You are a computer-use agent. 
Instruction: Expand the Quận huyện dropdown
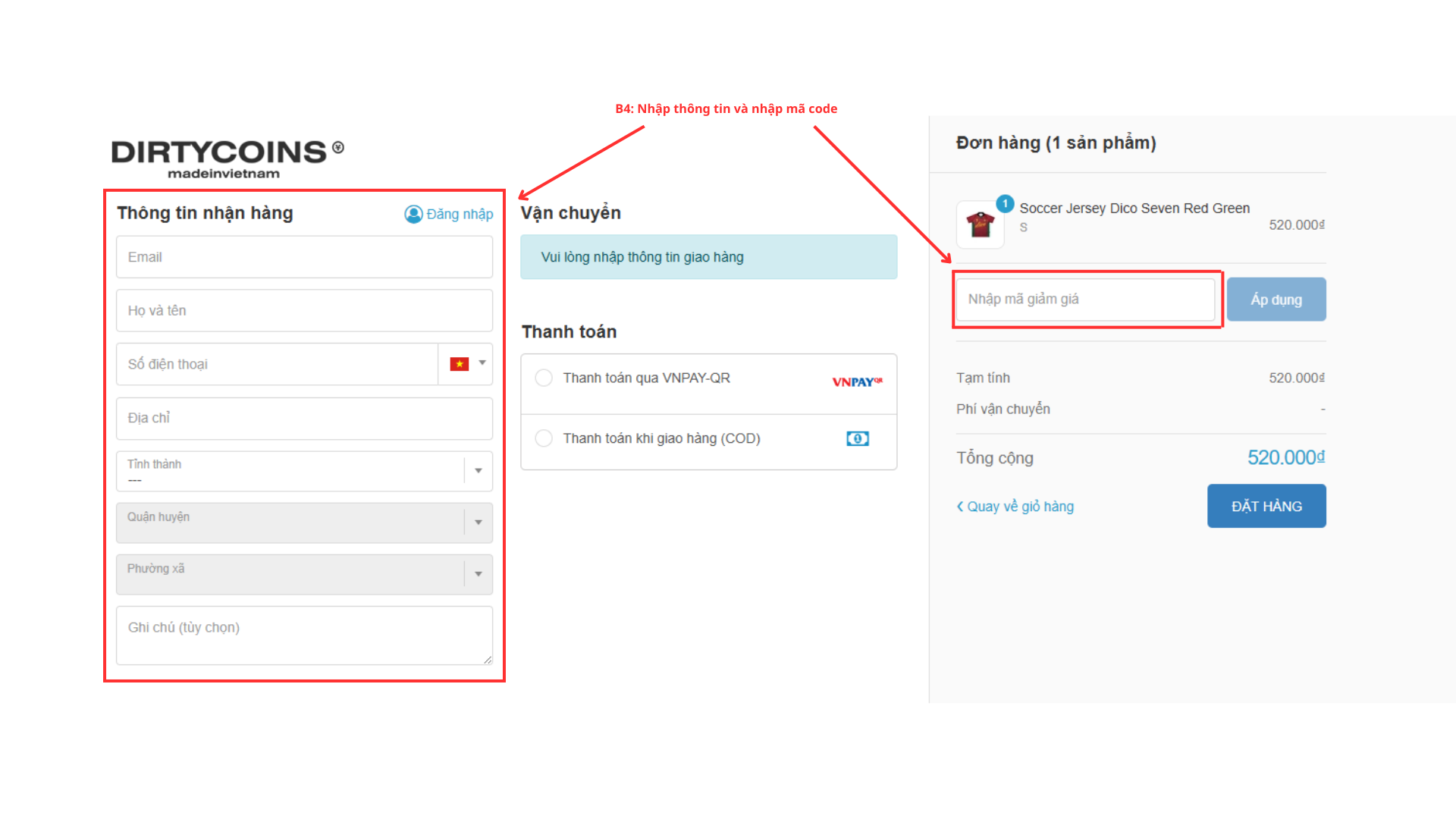(x=479, y=522)
